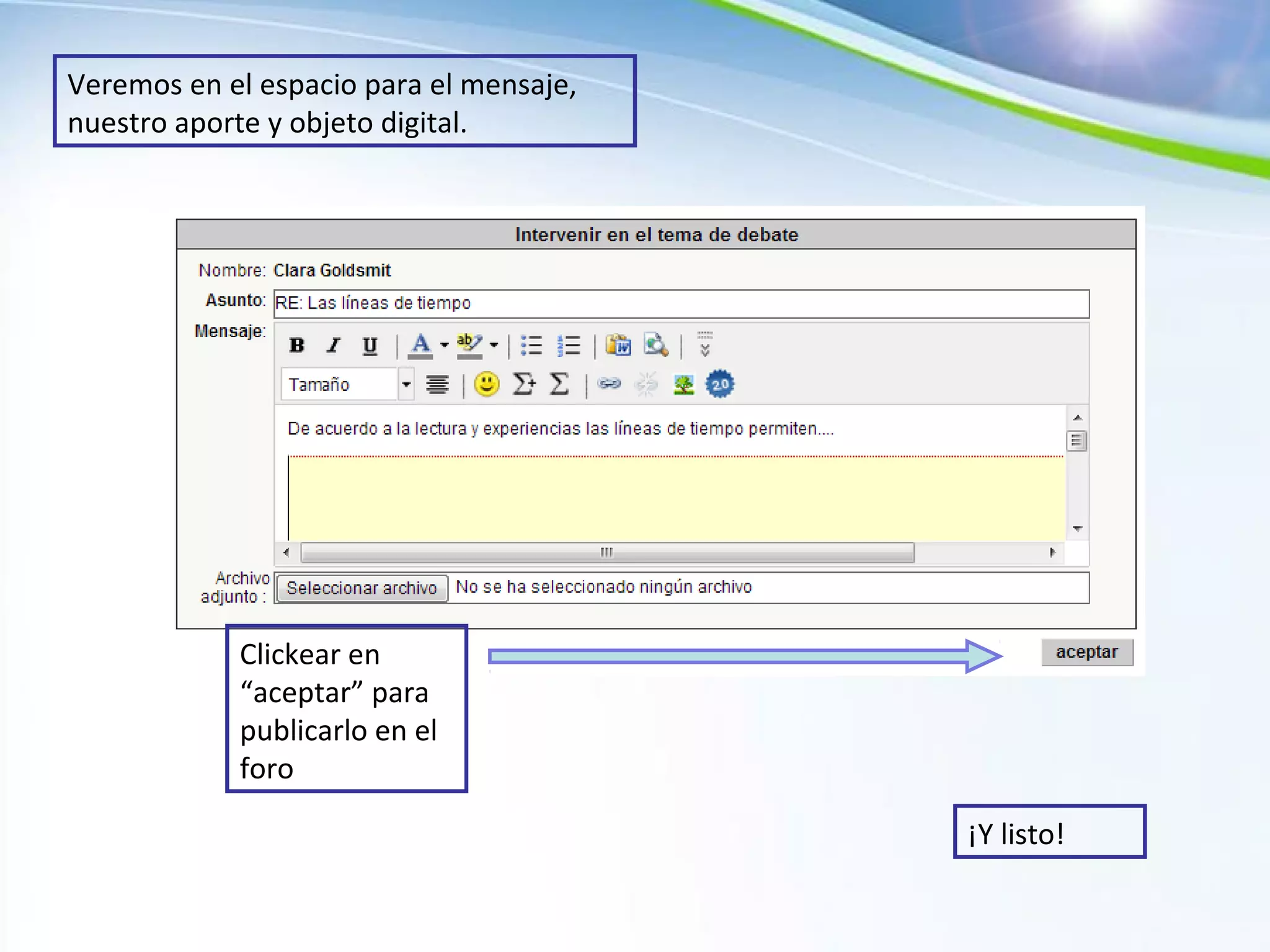The height and width of the screenshot is (952, 1270).
Task: Click the paste from Word icon
Action: click(x=618, y=345)
